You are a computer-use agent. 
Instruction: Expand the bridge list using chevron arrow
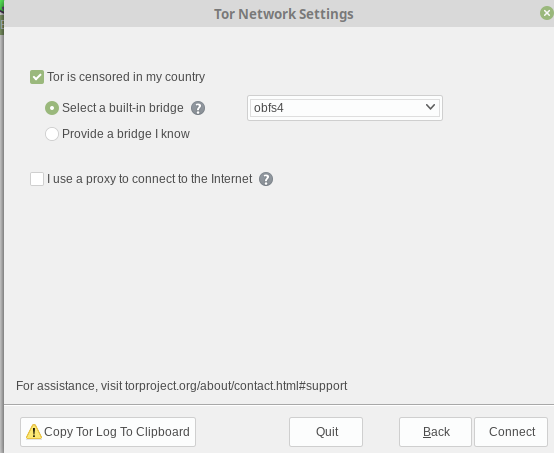430,107
